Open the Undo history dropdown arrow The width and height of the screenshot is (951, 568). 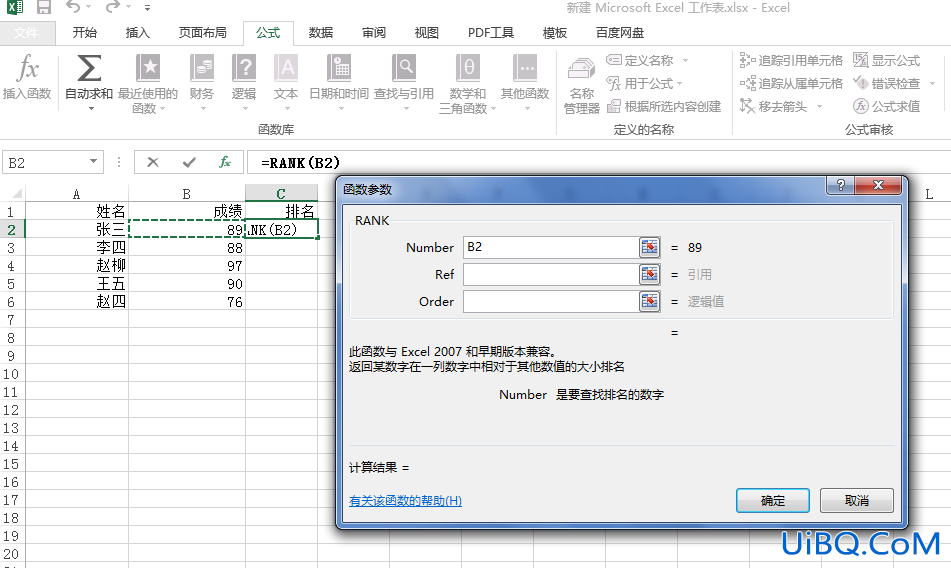tap(89, 7)
